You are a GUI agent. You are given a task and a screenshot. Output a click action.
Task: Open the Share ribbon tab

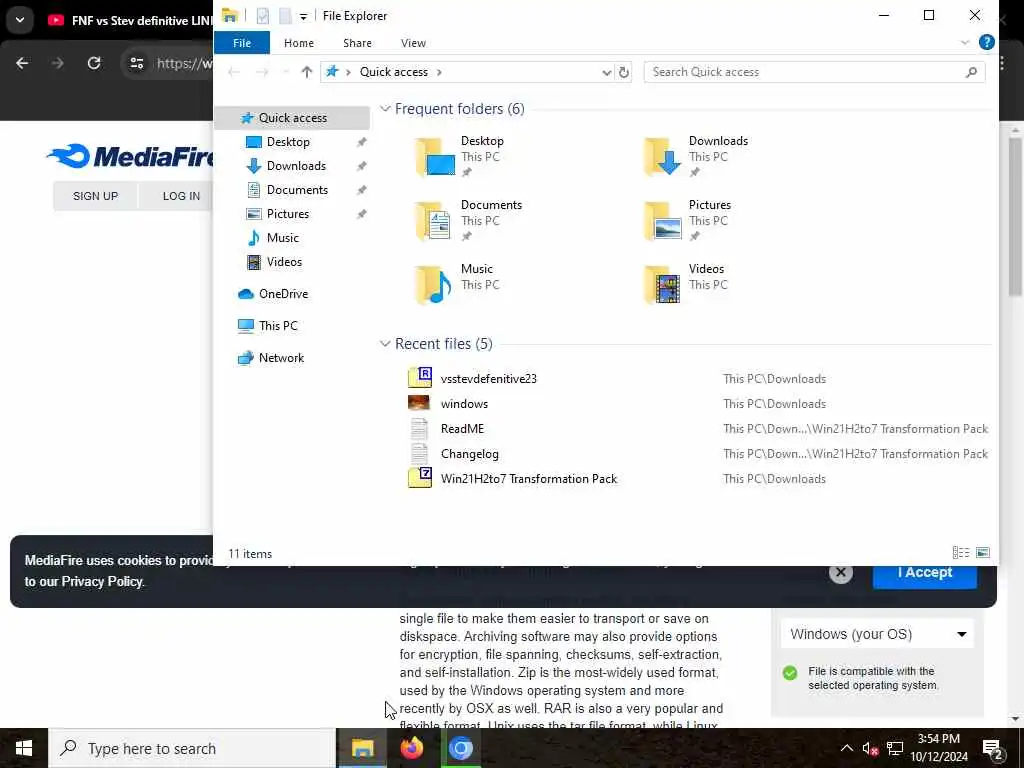tap(357, 43)
